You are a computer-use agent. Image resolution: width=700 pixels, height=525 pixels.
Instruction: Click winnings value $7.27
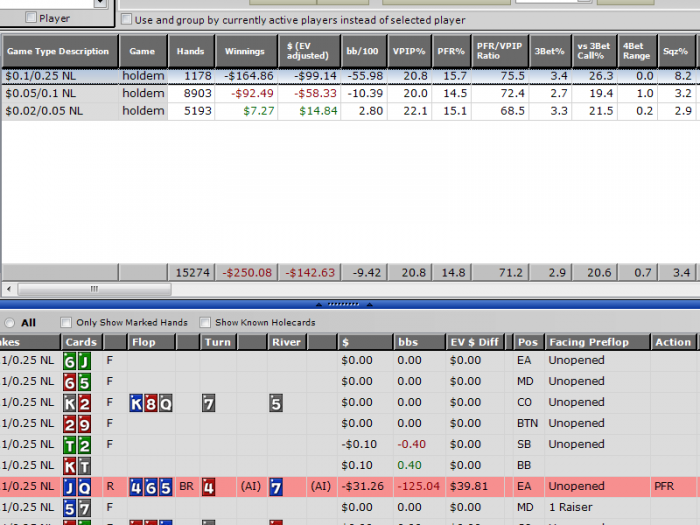click(258, 111)
